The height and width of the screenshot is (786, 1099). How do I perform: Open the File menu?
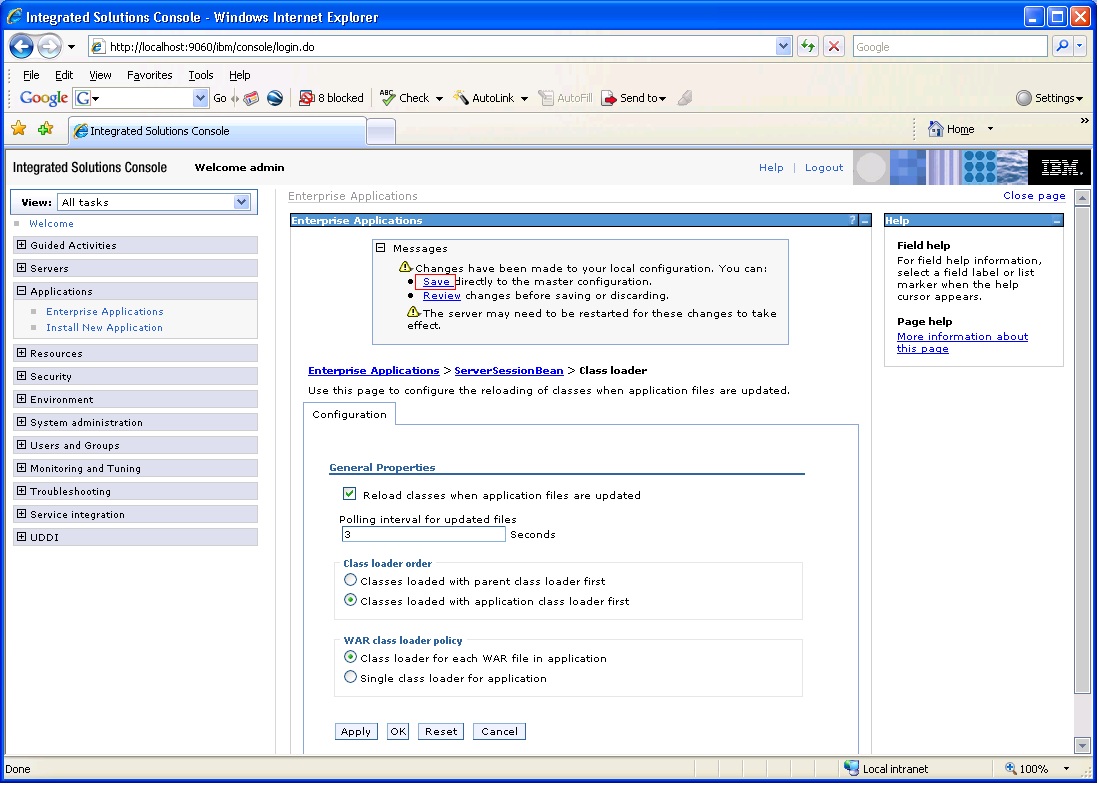[x=31, y=75]
